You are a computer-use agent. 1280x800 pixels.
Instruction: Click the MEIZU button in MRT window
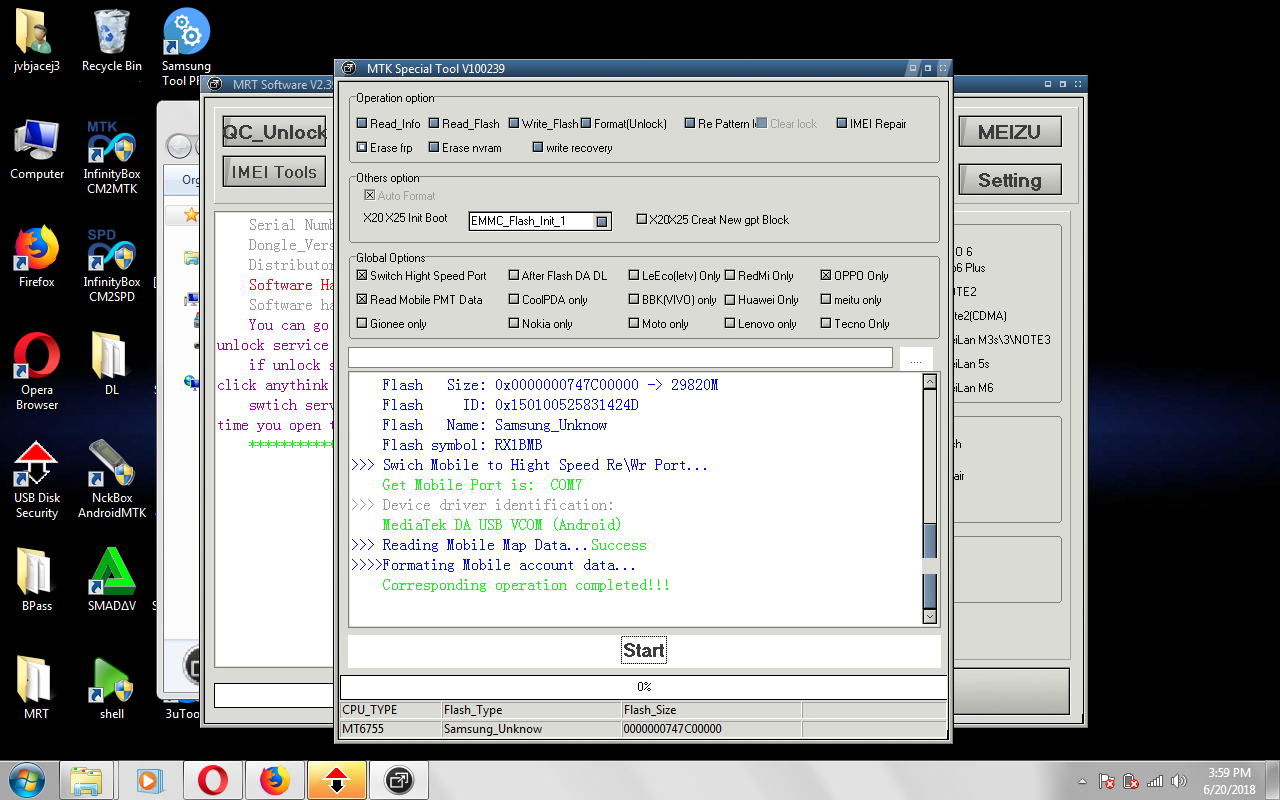coord(1009,132)
